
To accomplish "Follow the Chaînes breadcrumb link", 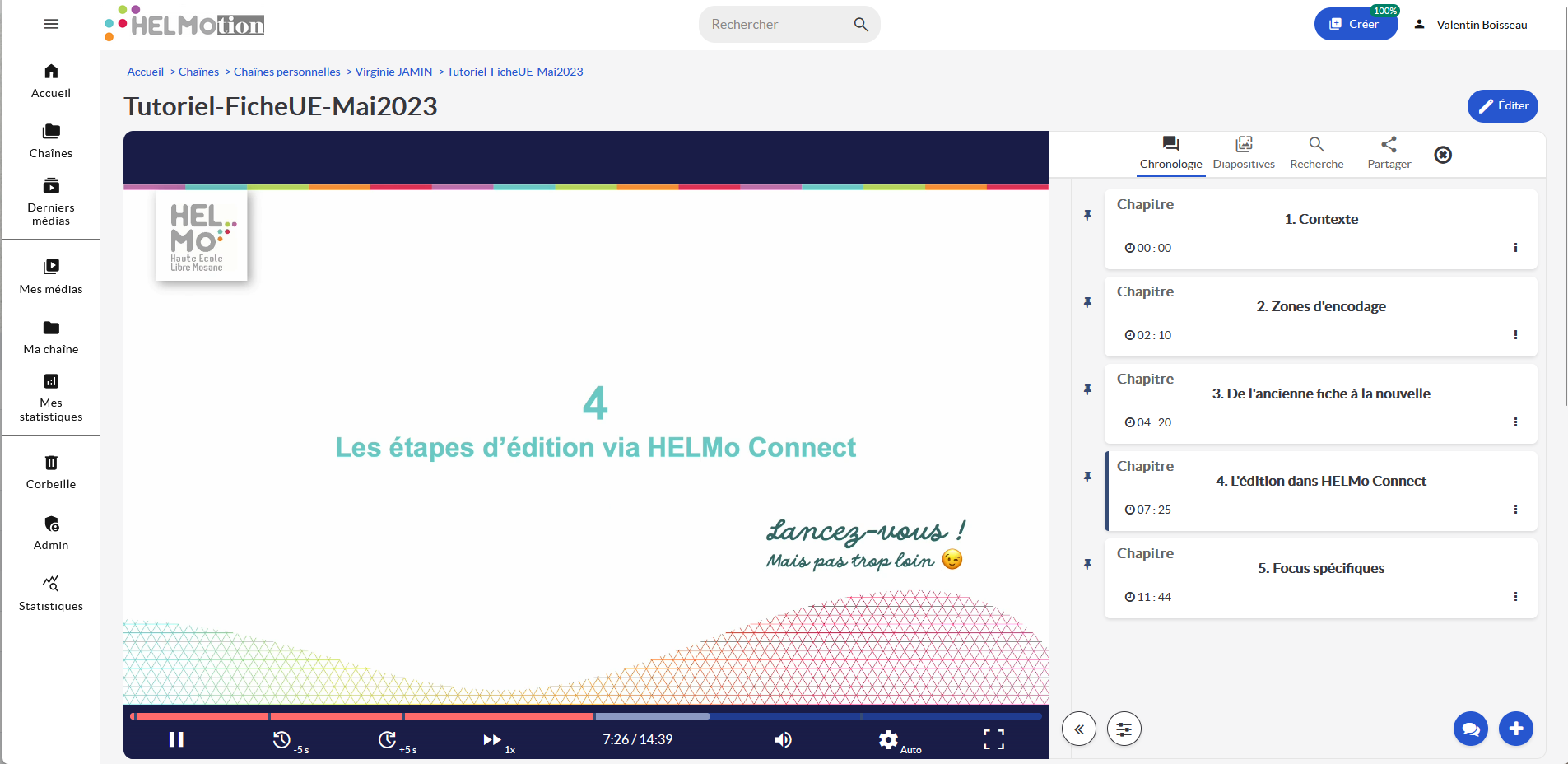I will coord(198,72).
